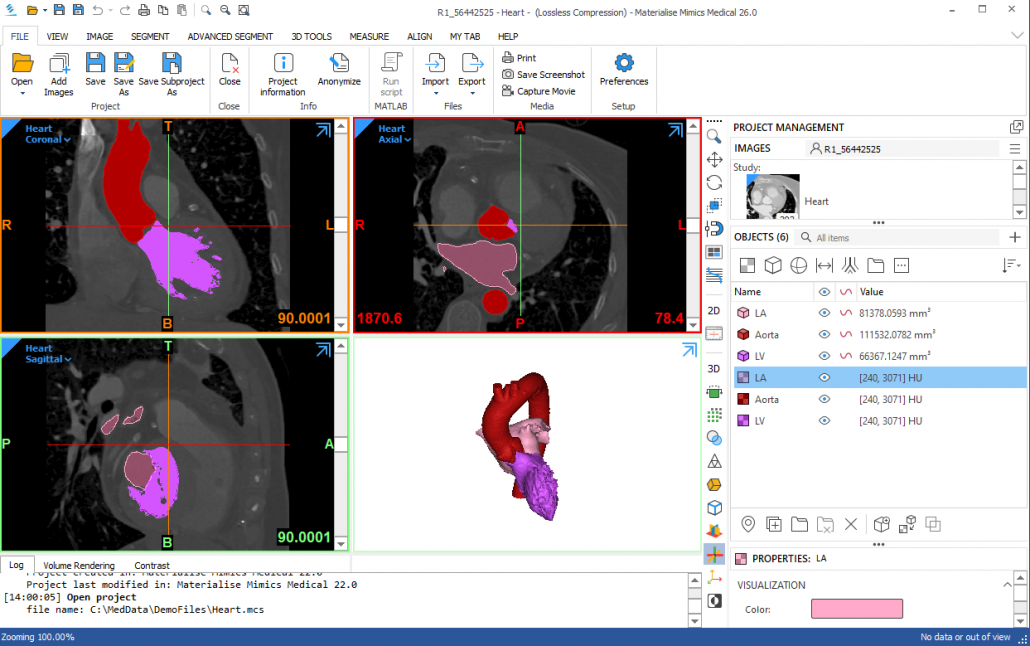This screenshot has height=646, width=1030.
Task: Click the Save project icon in ribbon
Action: pos(95,63)
